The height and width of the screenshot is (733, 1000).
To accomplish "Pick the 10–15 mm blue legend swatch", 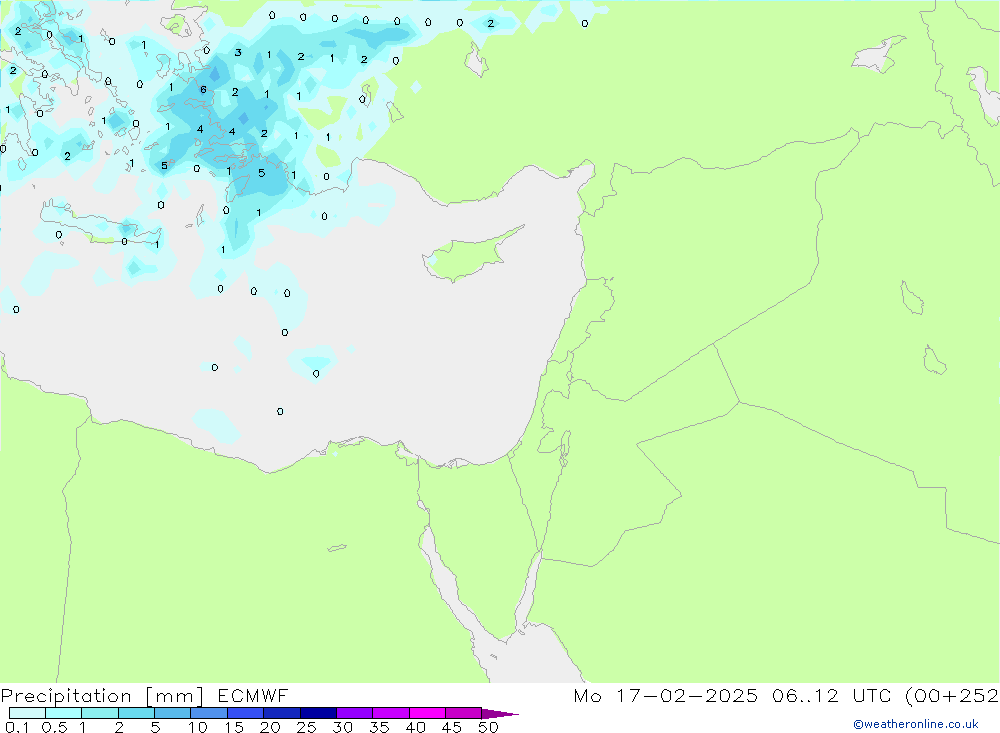I will click(209, 713).
